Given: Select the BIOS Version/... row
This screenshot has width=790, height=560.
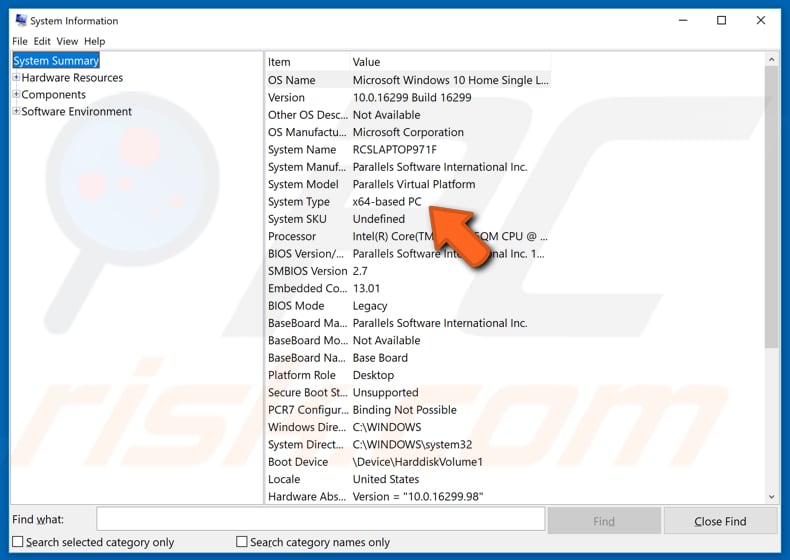Looking at the screenshot, I should (408, 254).
